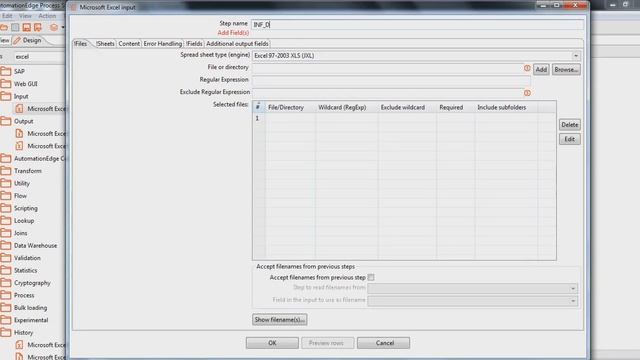
Task: Open the Action menu in main window
Action: click(x=47, y=16)
